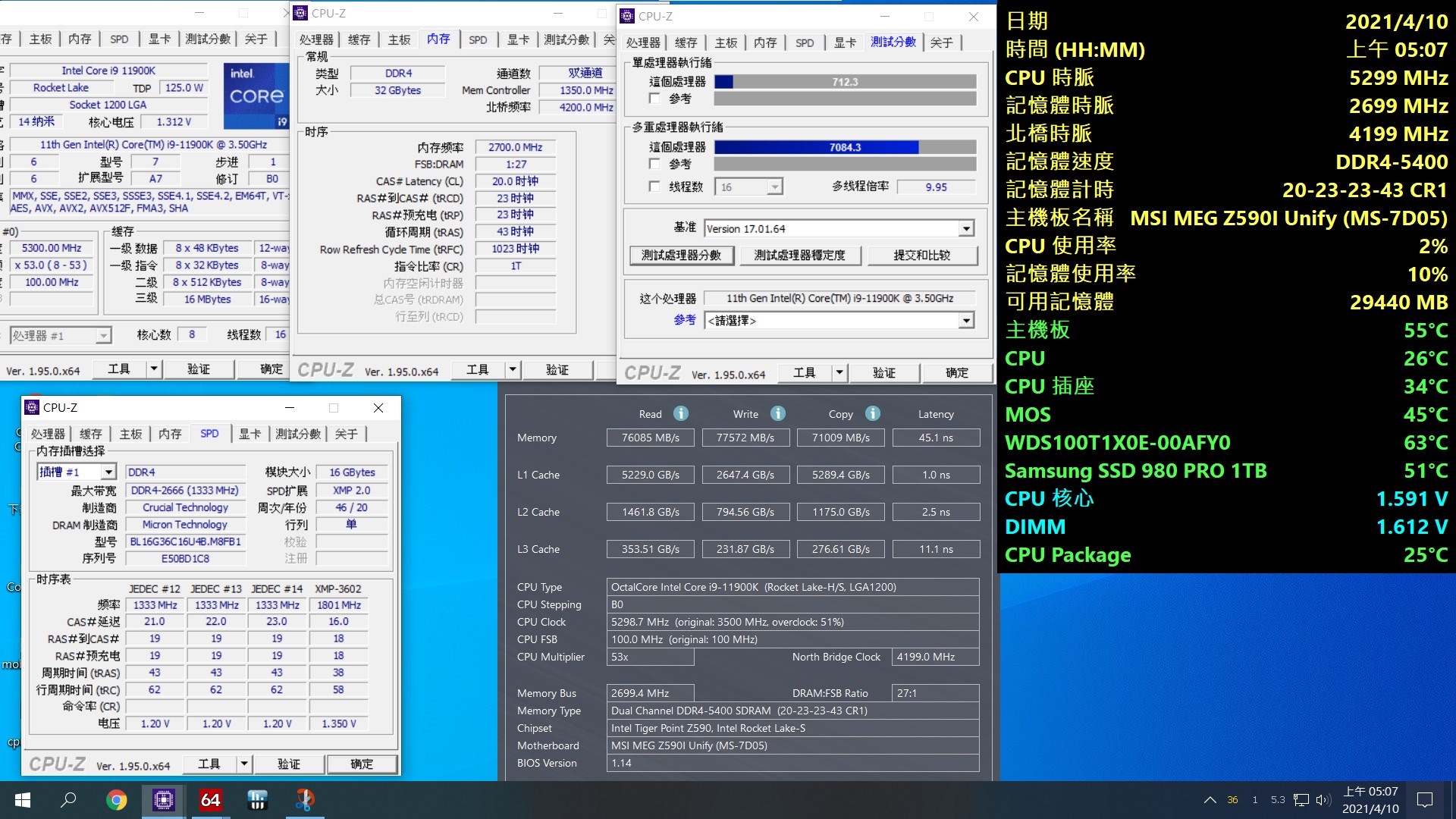Screen dimensions: 1456x819
Task: Open taskbar search magnifier
Action: tap(69, 800)
